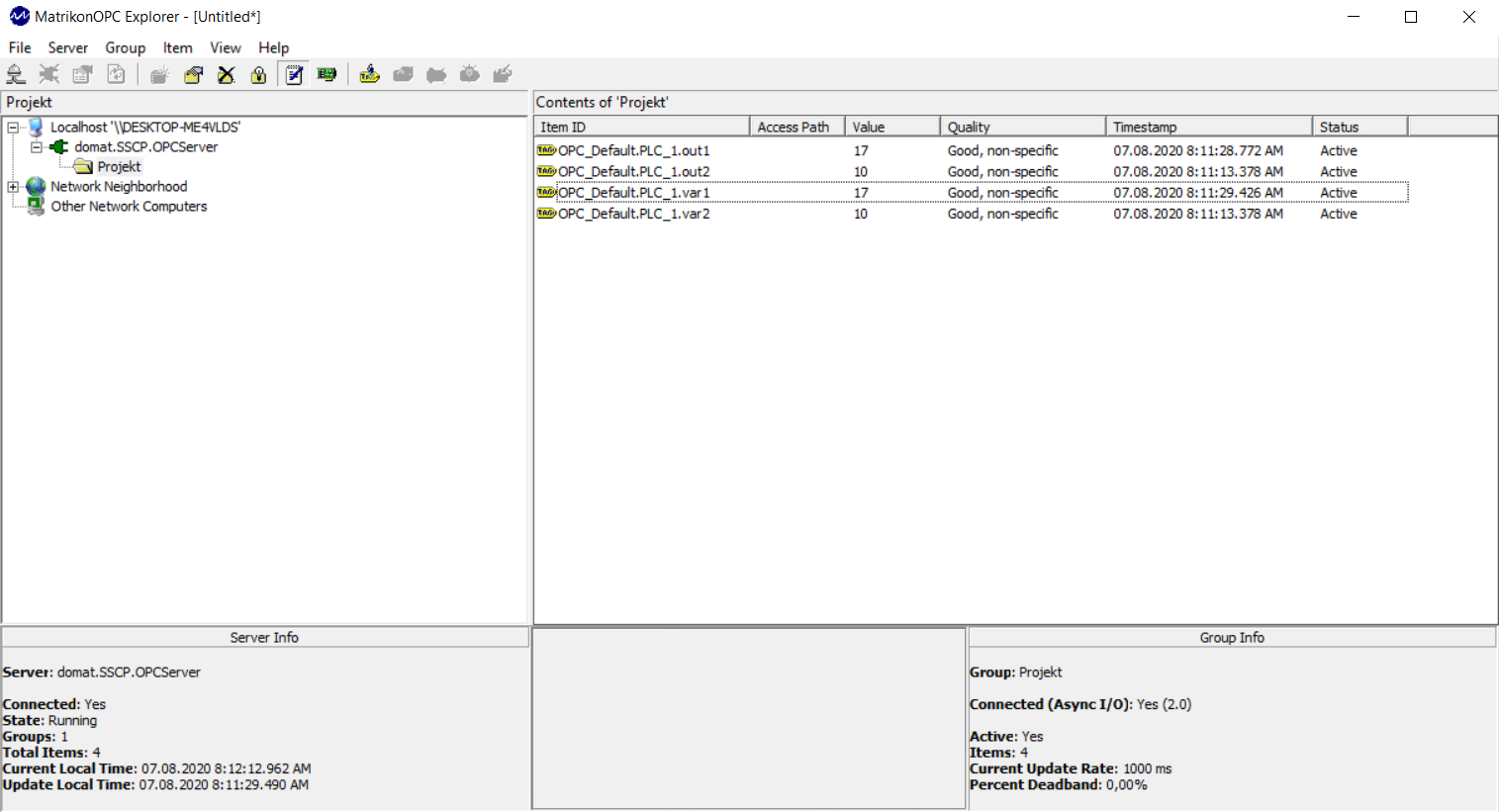
Task: Click the Quality column header
Action: tap(1023, 127)
